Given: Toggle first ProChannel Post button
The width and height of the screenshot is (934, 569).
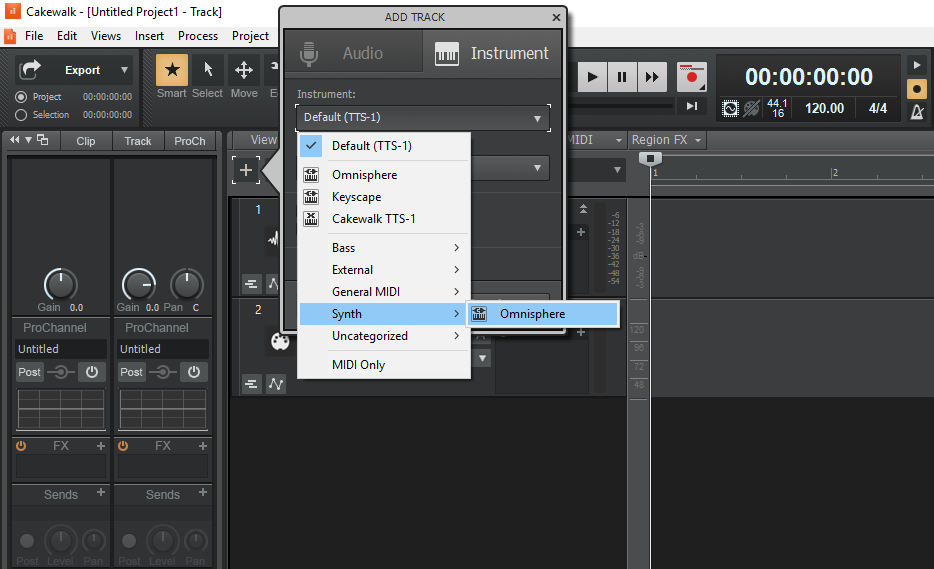Looking at the screenshot, I should pos(29,372).
